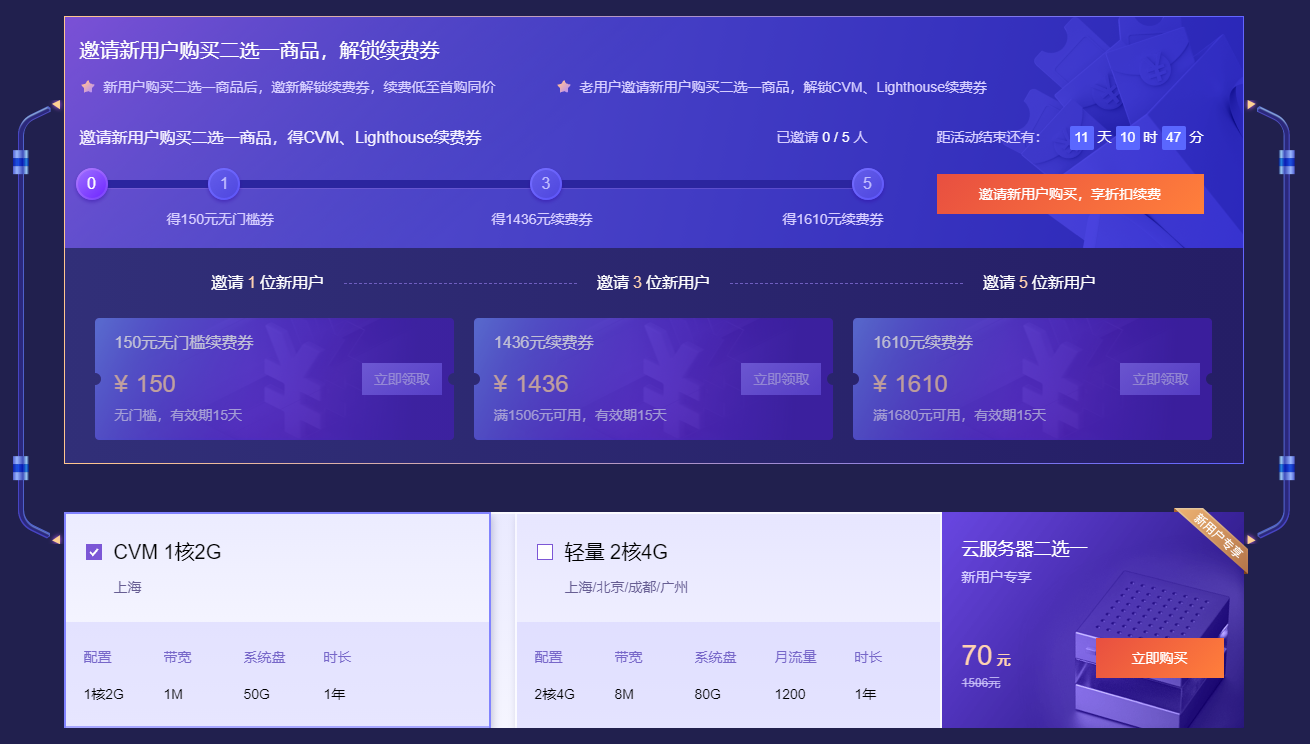Click the 已邀请 0 / 5 人 counter
Image resolution: width=1310 pixels, height=744 pixels.
[822, 138]
